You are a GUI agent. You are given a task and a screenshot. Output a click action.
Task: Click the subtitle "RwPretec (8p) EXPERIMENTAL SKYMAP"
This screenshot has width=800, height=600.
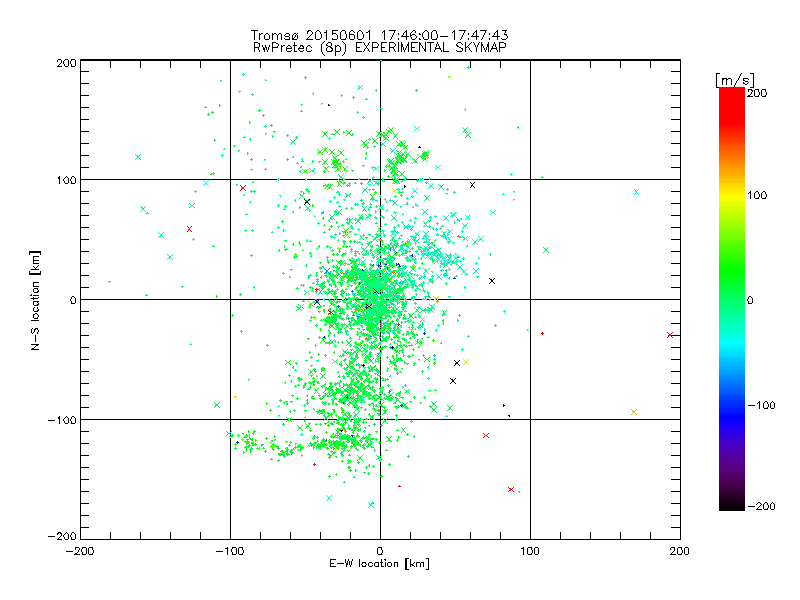[x=379, y=48]
